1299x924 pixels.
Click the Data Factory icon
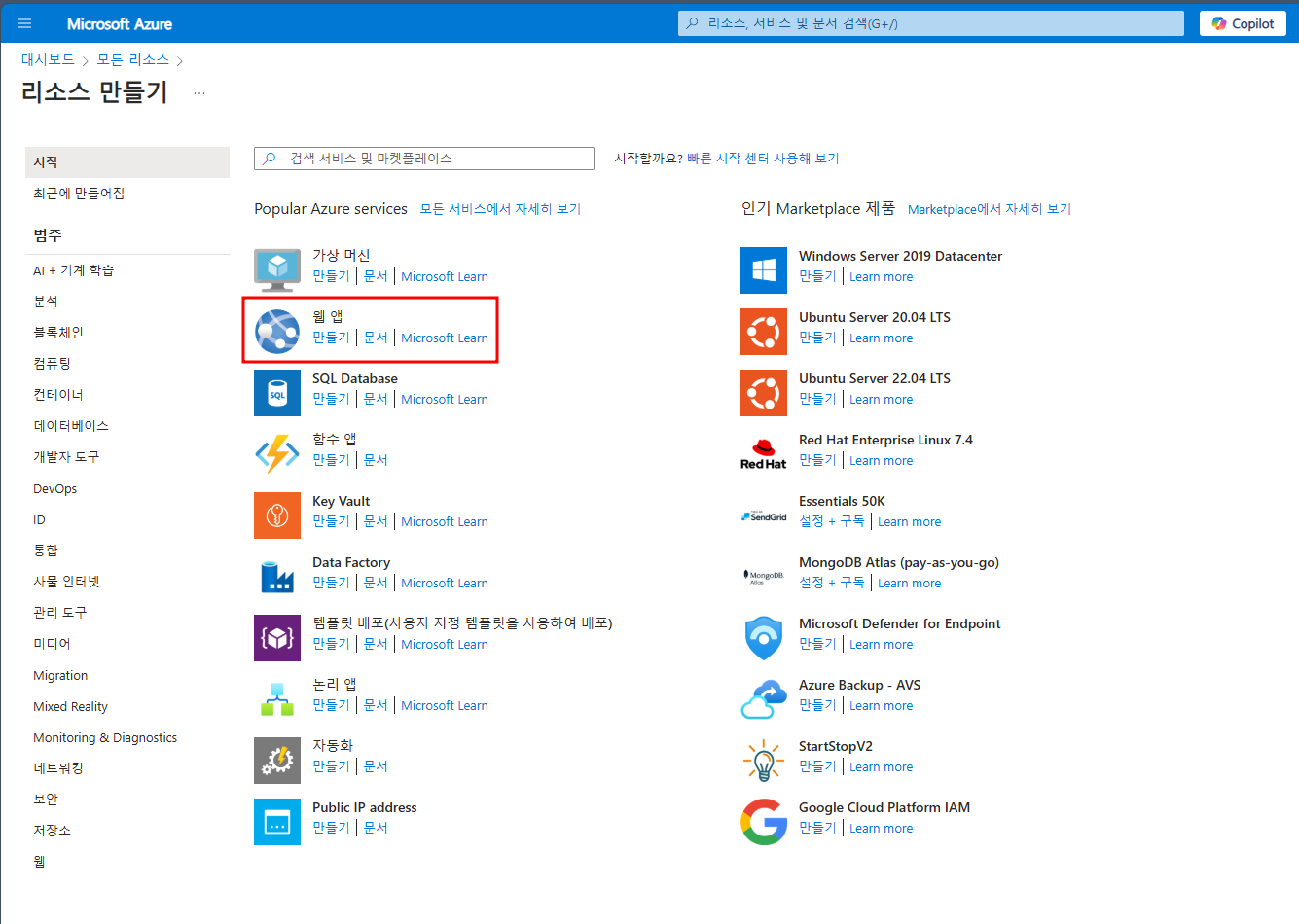click(x=277, y=576)
